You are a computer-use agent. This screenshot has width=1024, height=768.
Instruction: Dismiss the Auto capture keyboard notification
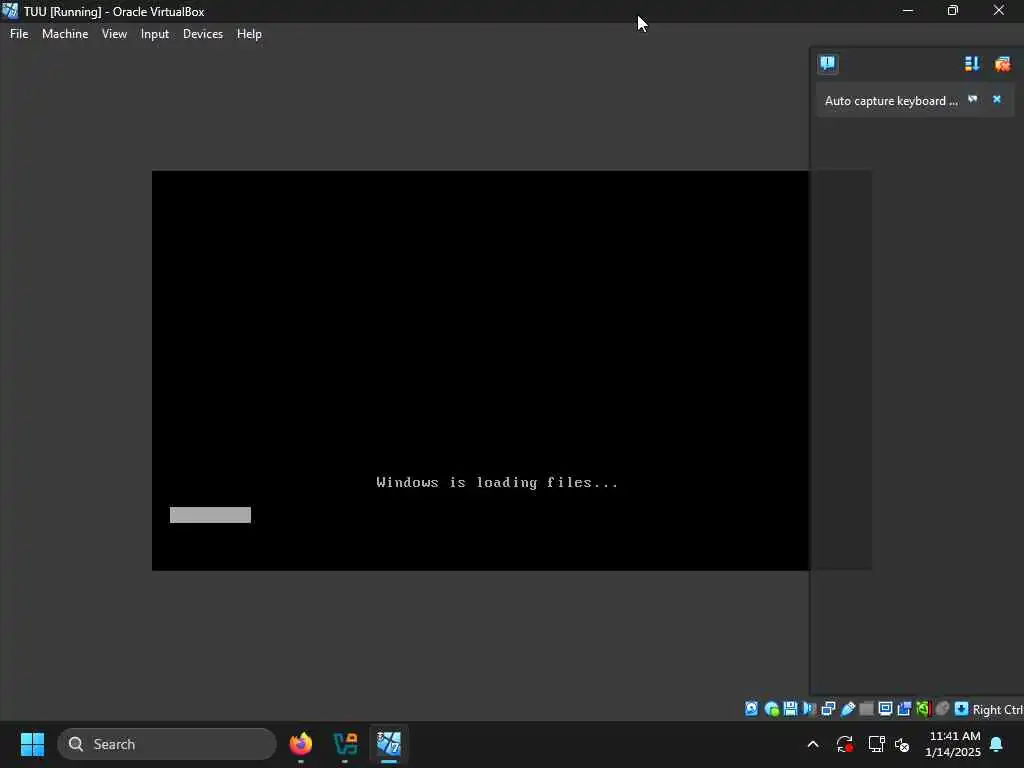(997, 99)
